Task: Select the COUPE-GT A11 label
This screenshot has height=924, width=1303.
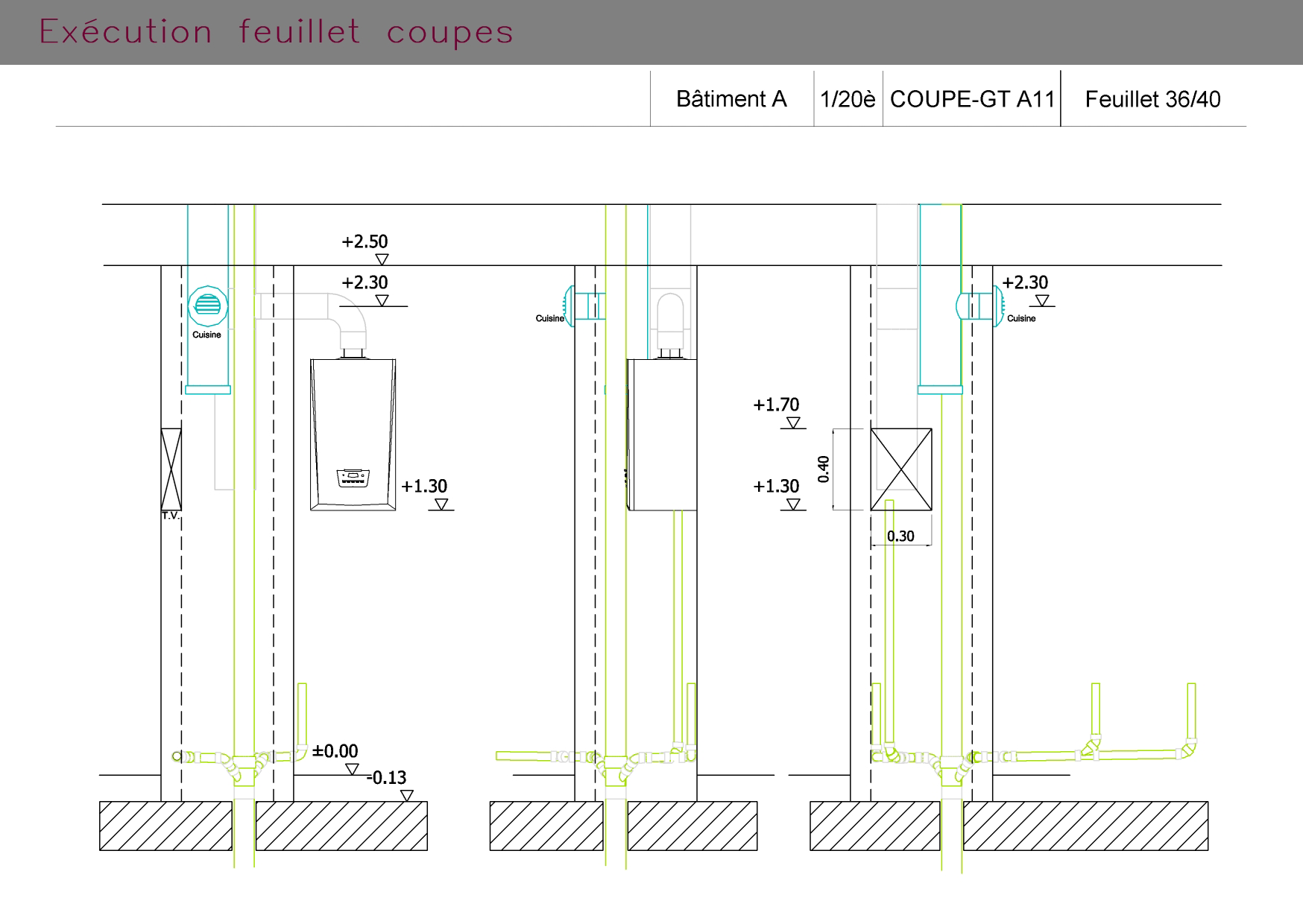Action: pos(972,99)
